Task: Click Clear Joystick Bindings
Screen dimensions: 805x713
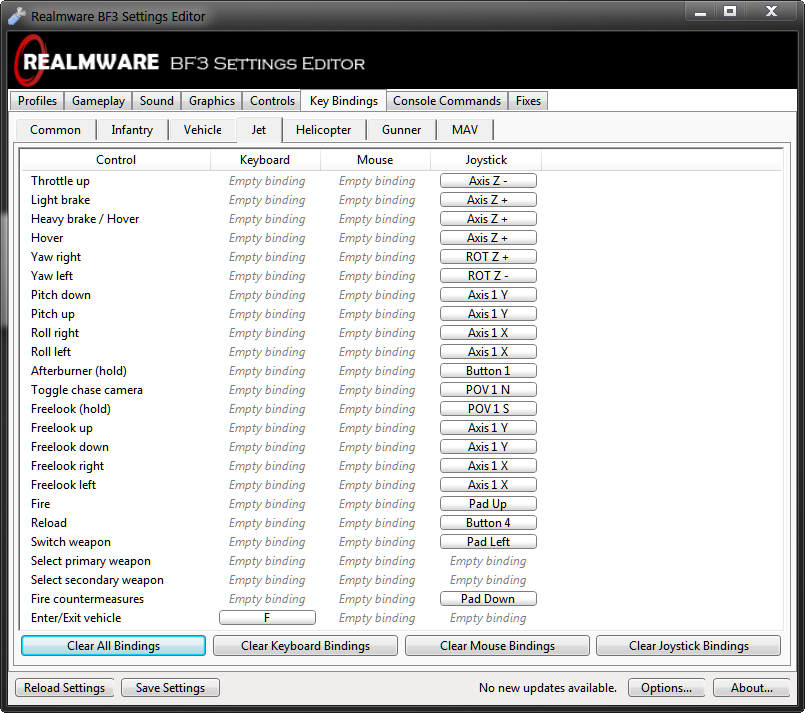Action: [x=688, y=646]
